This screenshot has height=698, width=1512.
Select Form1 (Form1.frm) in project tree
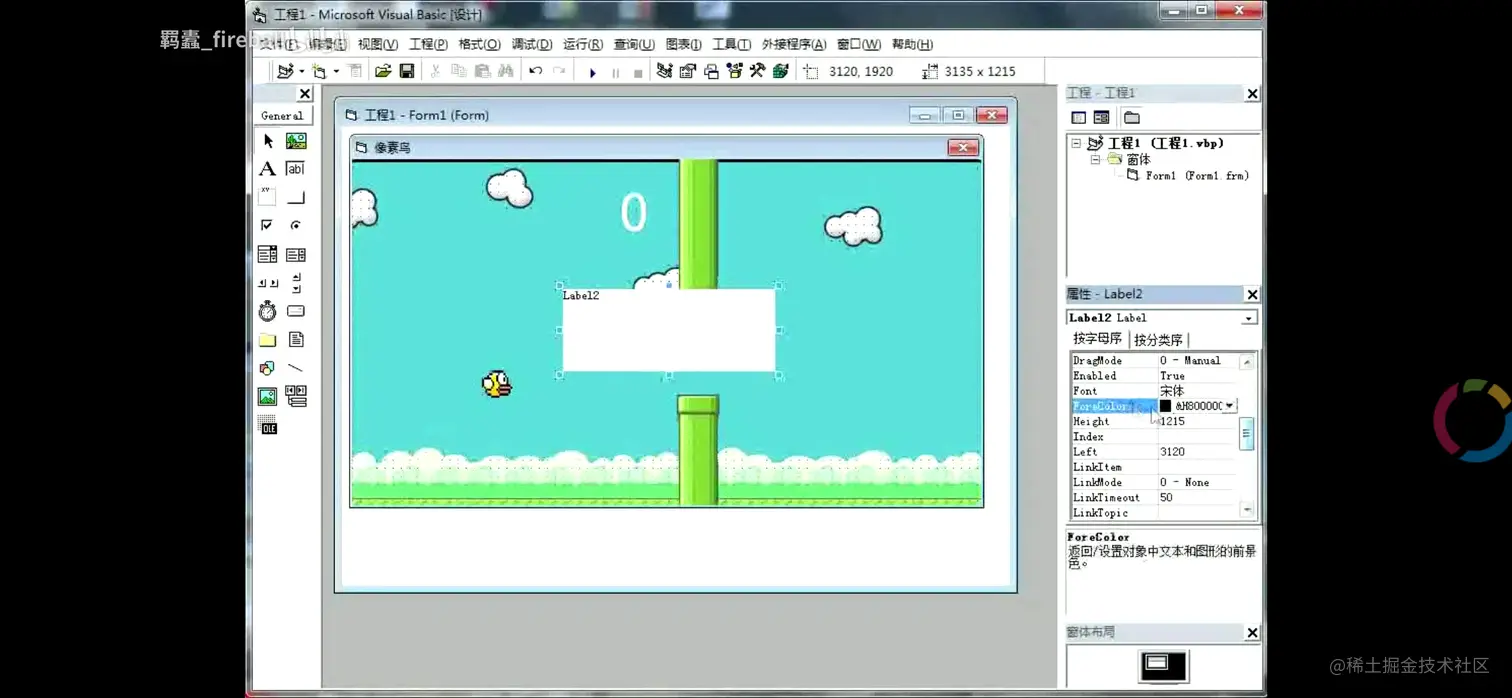1196,175
